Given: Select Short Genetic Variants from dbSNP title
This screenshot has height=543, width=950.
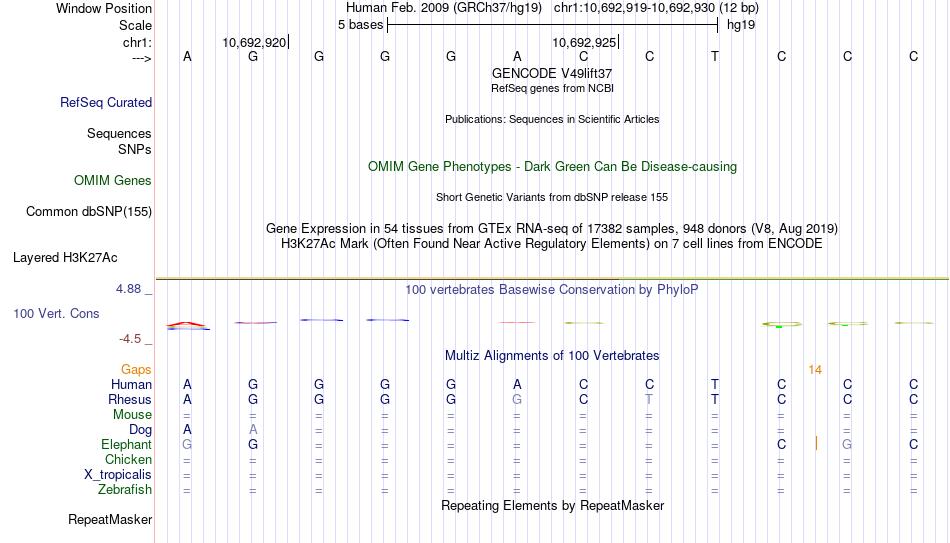Looking at the screenshot, I should (552, 198).
